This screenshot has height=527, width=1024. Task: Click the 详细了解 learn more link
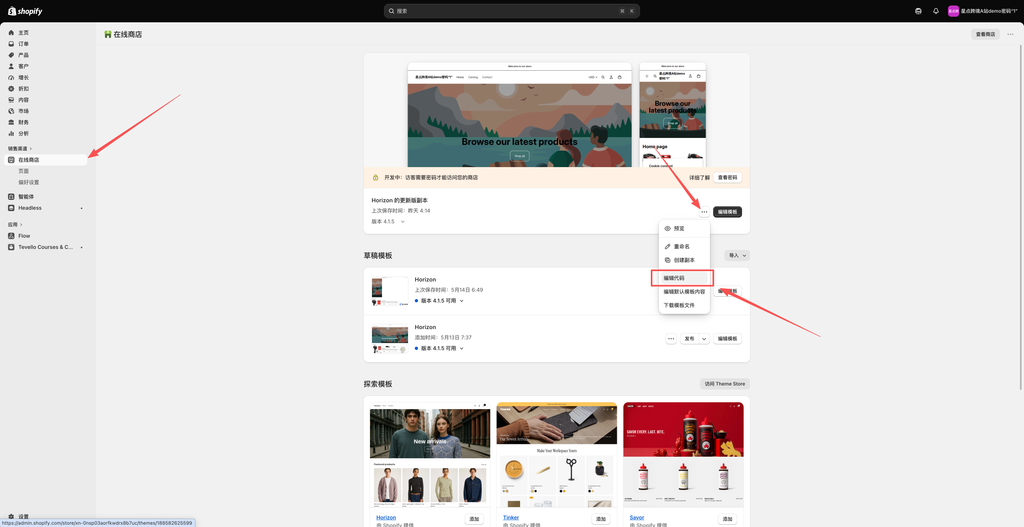click(x=699, y=178)
